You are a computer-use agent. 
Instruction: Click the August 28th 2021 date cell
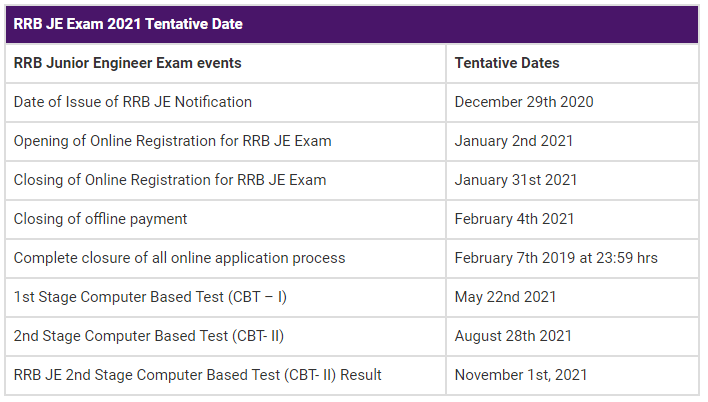(572, 336)
